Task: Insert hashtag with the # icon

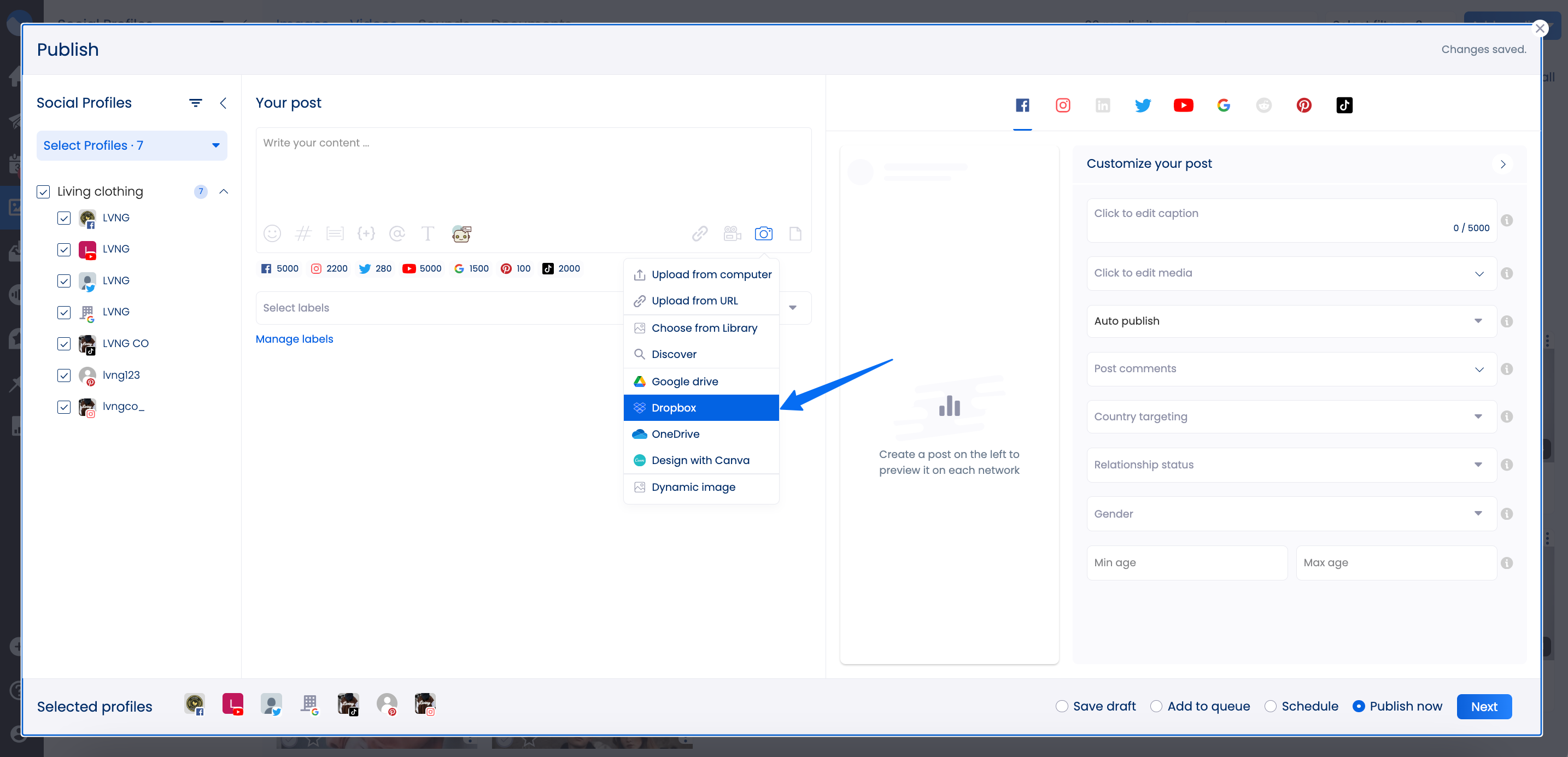Action: click(303, 234)
